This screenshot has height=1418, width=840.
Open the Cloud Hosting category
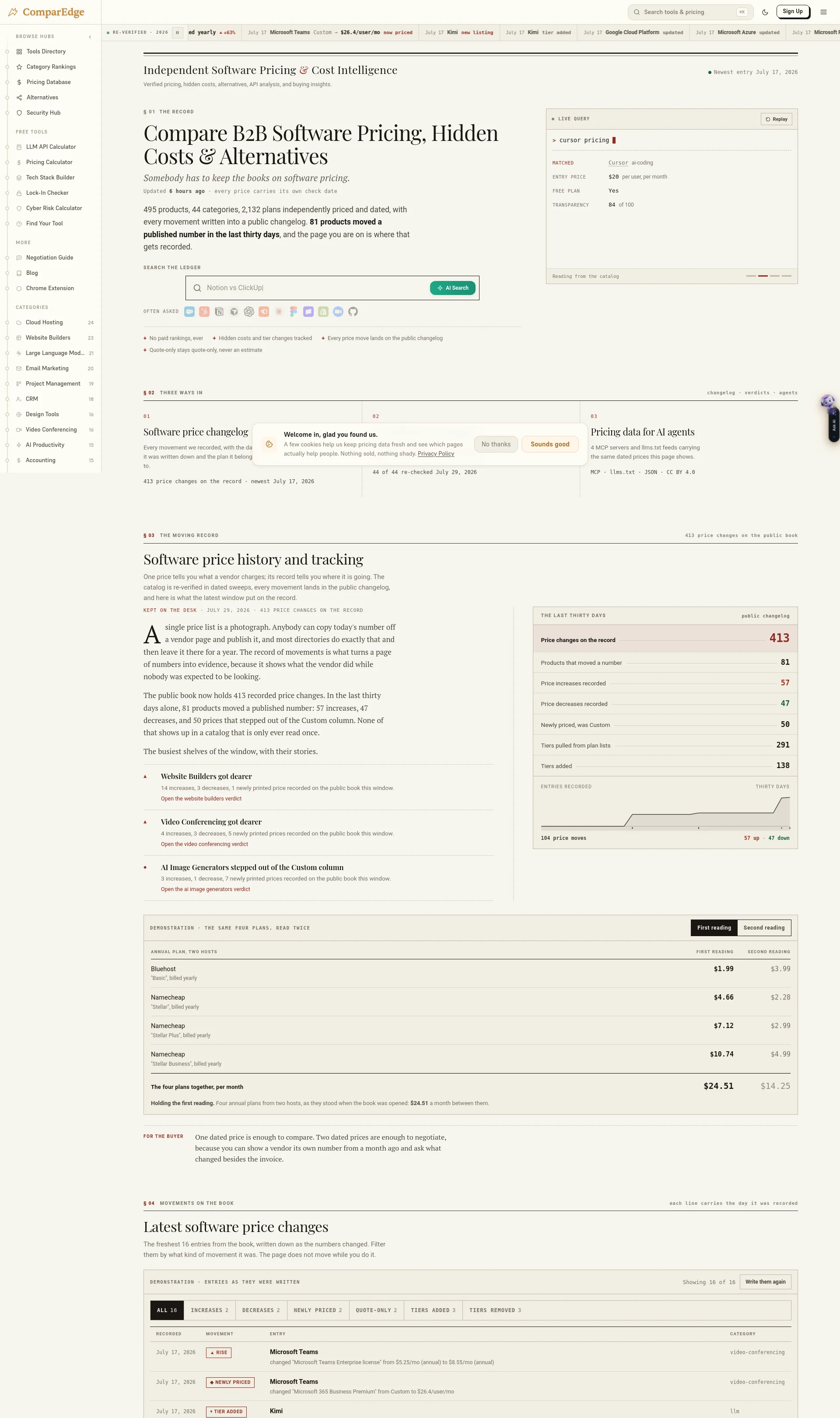pos(54,322)
